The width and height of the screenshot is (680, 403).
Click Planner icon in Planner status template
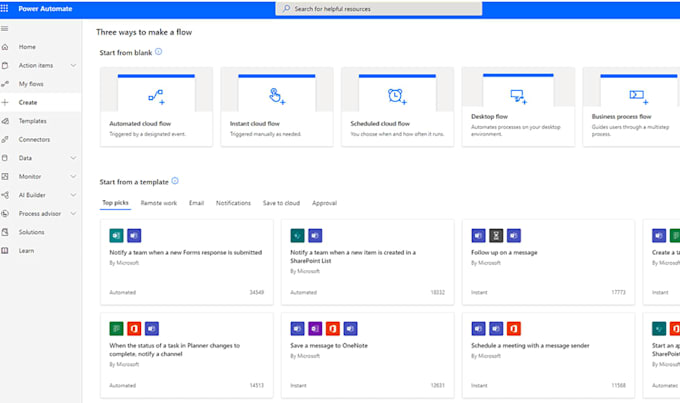(x=116, y=329)
